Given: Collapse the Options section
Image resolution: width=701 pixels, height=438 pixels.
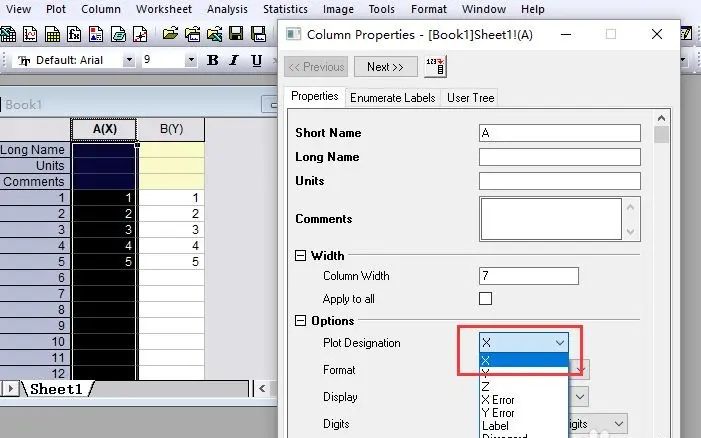Looking at the screenshot, I should point(300,321).
